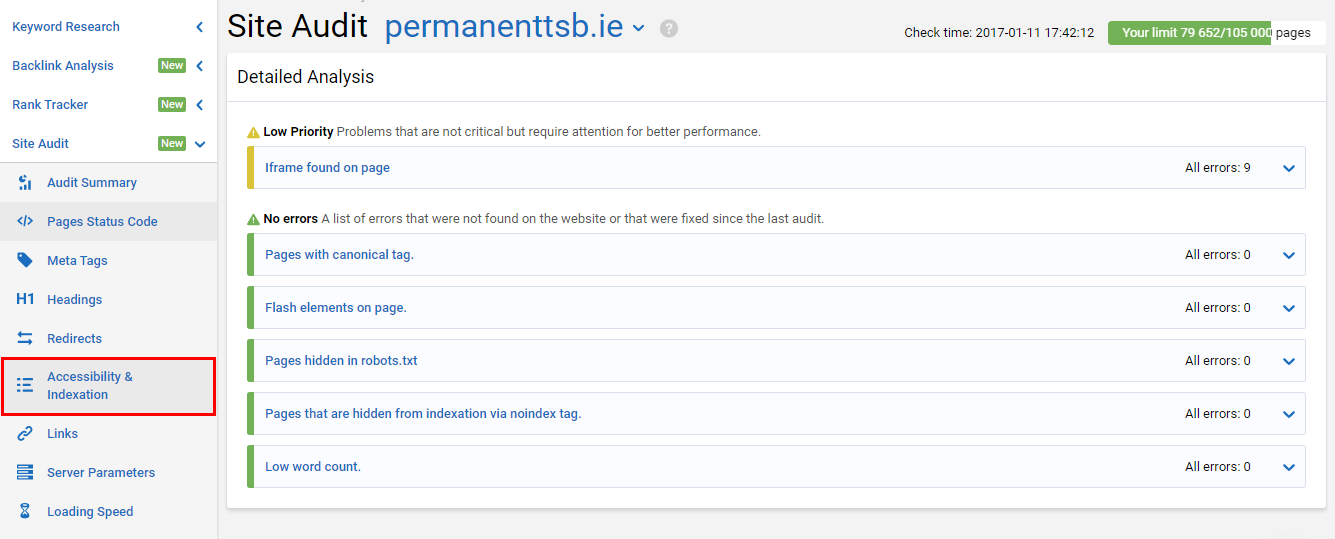This screenshot has width=1335, height=539.
Task: Expand Pages with canonical tag chevron
Action: 1289,255
